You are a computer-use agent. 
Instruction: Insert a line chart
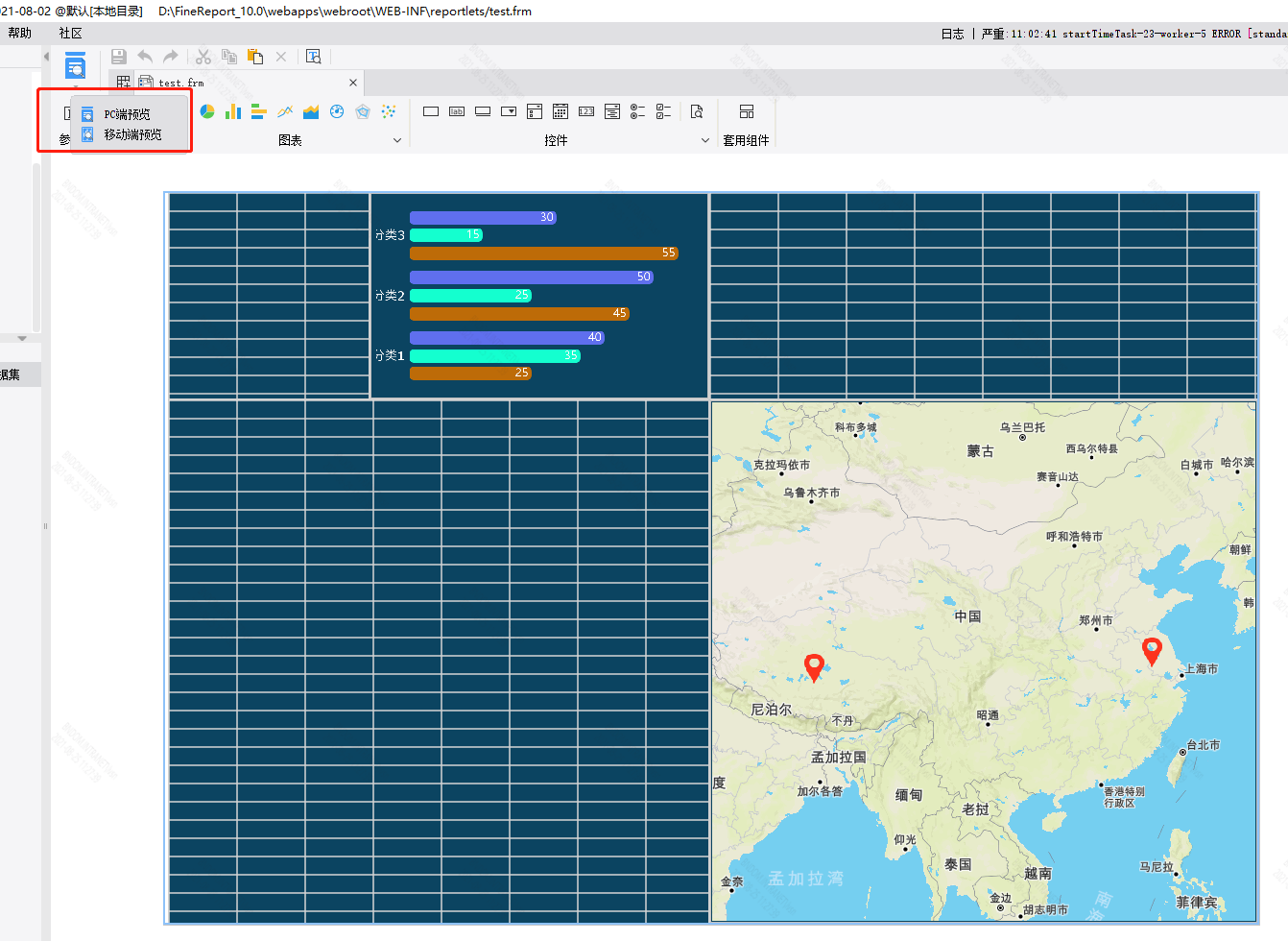pyautogui.click(x=285, y=111)
